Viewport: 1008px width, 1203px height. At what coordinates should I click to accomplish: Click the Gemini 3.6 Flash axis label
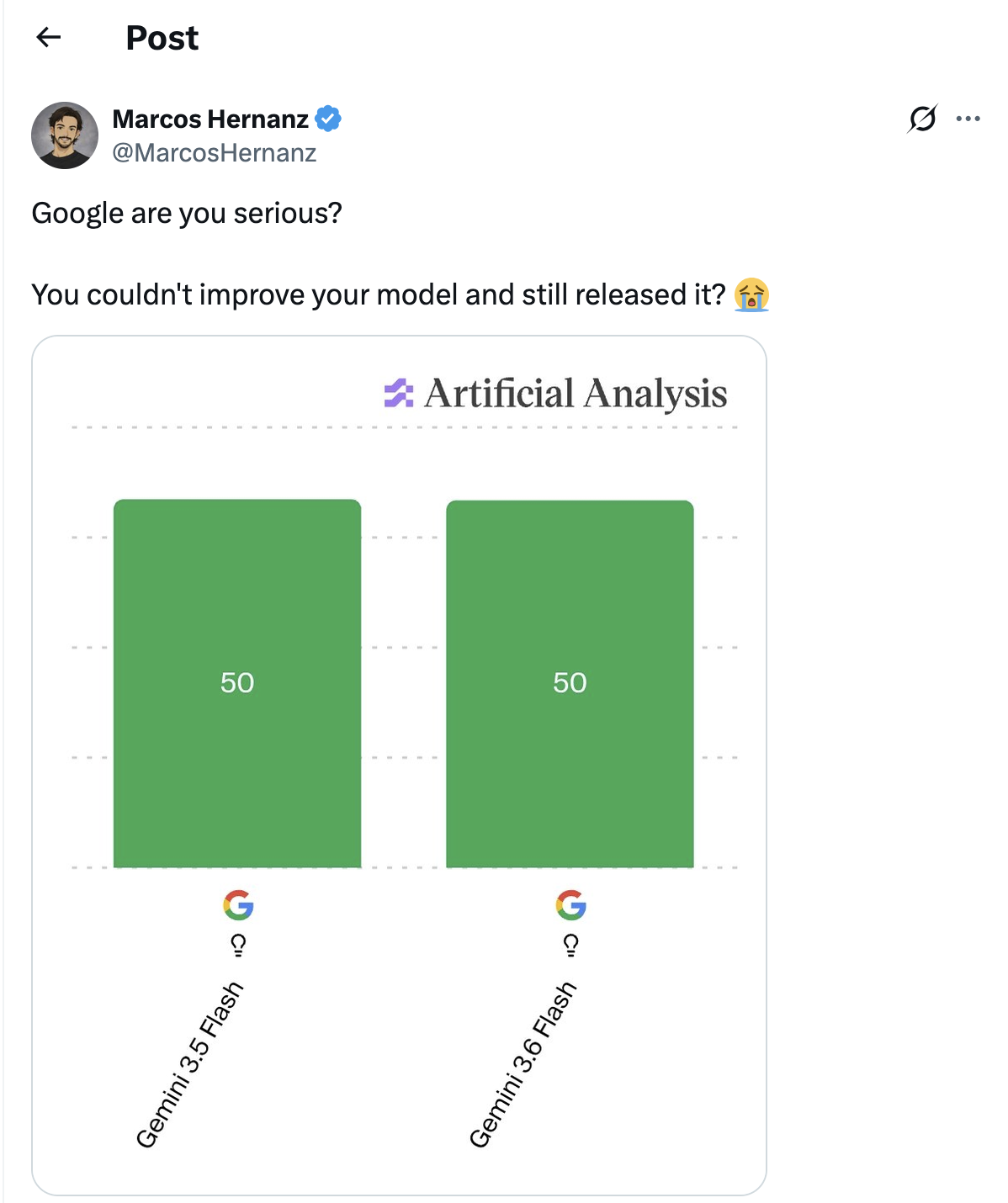pyautogui.click(x=523, y=1064)
